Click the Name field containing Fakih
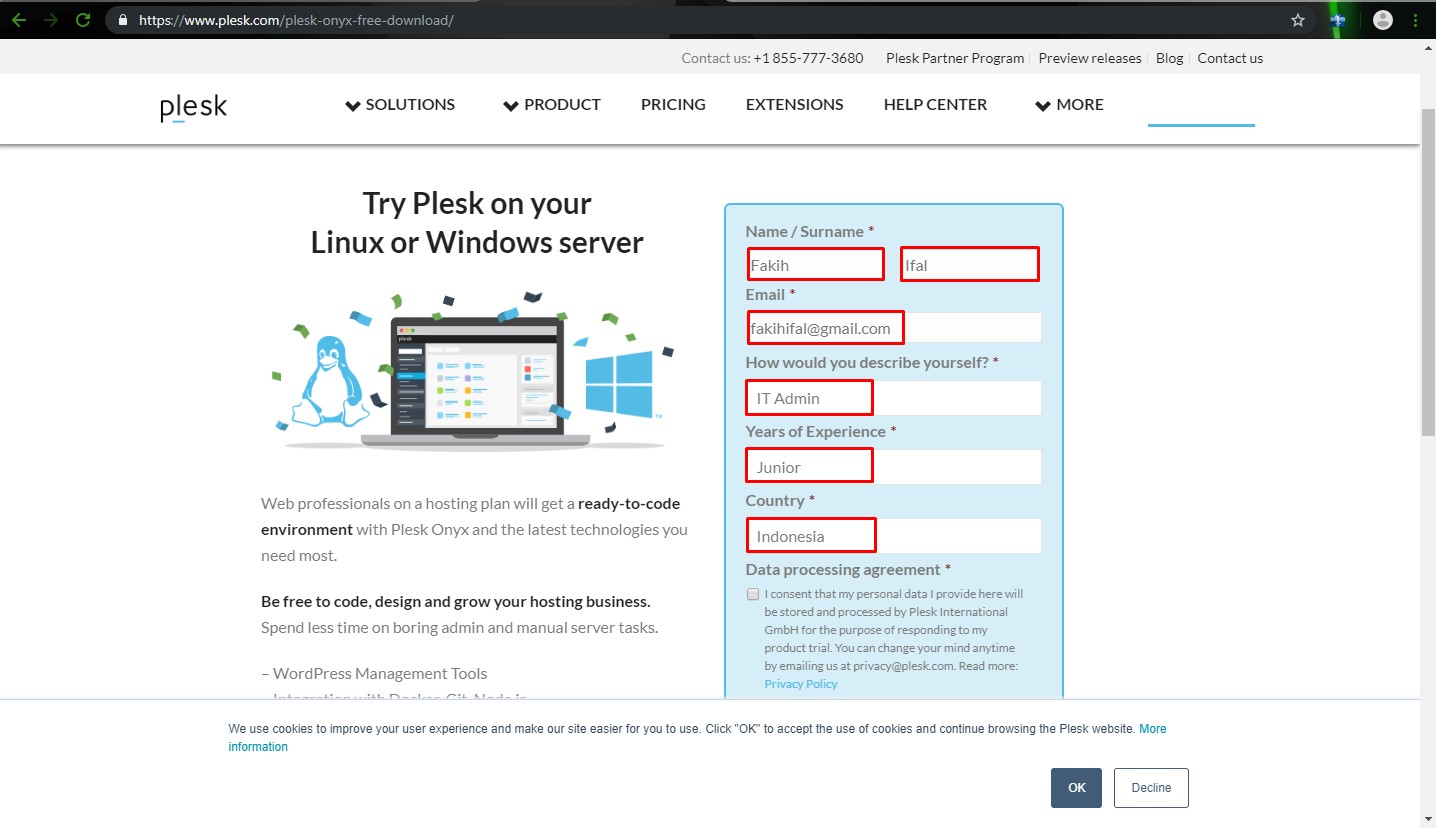The height and width of the screenshot is (828, 1436). 816,264
